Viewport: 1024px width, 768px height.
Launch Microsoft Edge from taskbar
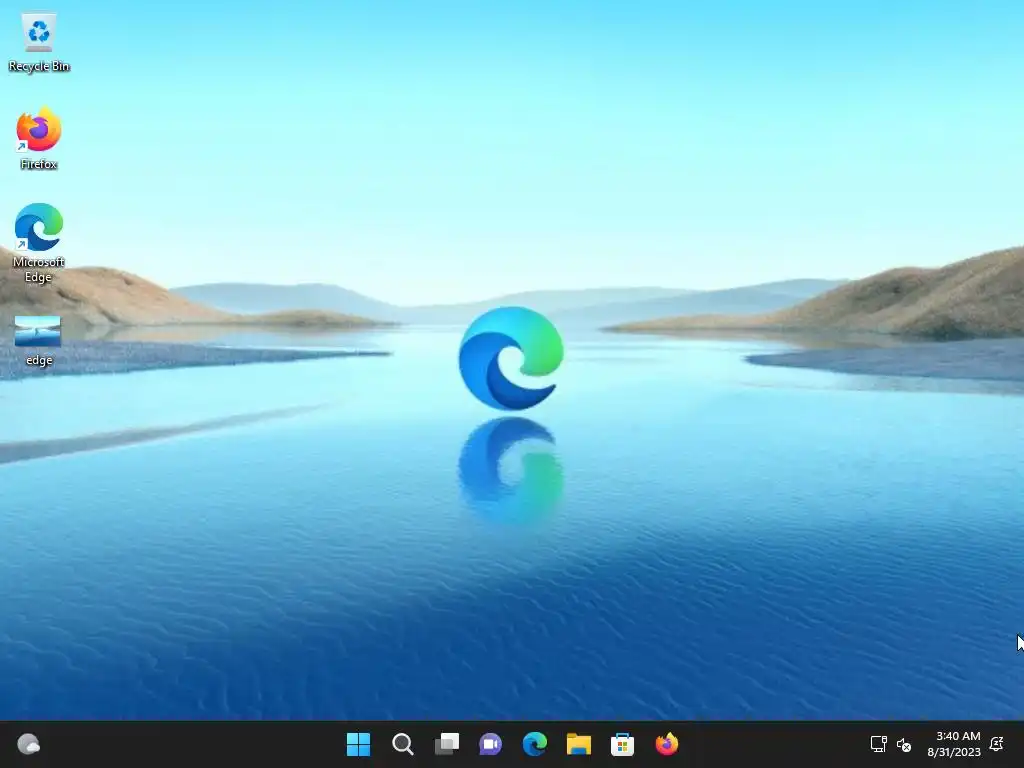pyautogui.click(x=535, y=744)
